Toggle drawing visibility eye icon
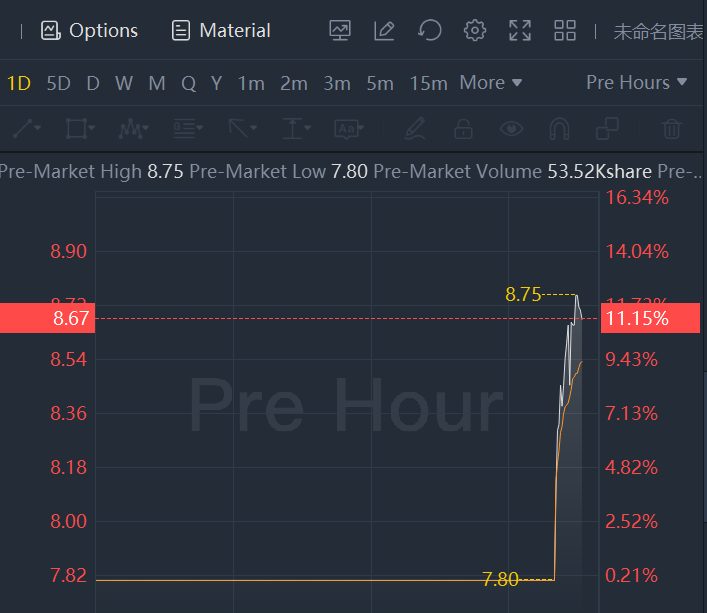707x613 pixels. tap(512, 128)
